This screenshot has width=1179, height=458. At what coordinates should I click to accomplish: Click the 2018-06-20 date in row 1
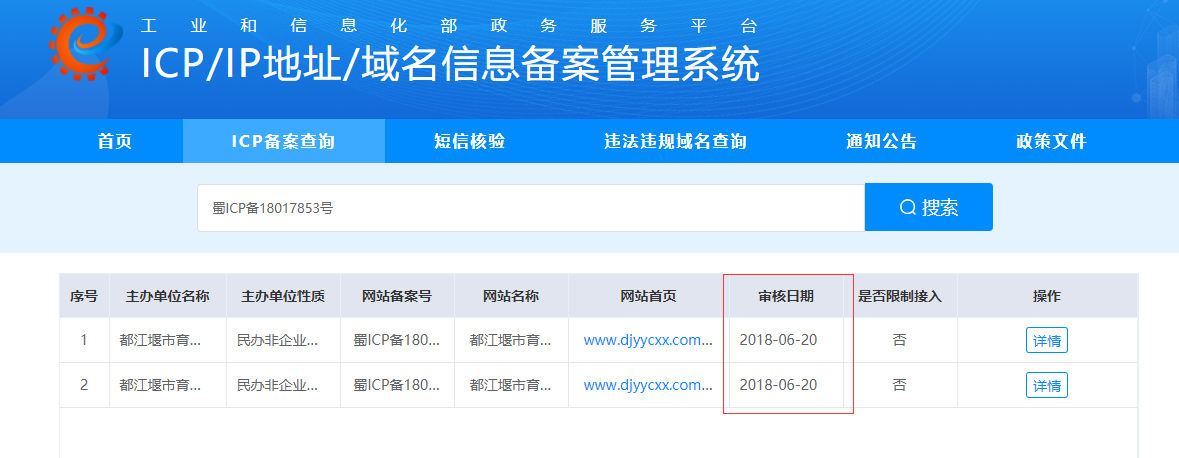pos(778,340)
